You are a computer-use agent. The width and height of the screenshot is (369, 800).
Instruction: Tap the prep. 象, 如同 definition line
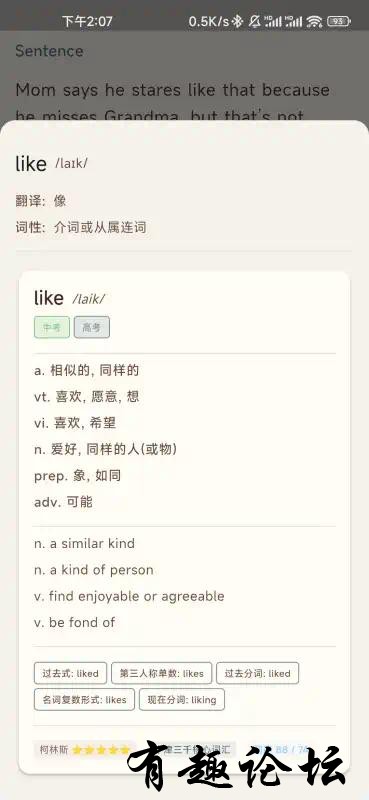78,476
